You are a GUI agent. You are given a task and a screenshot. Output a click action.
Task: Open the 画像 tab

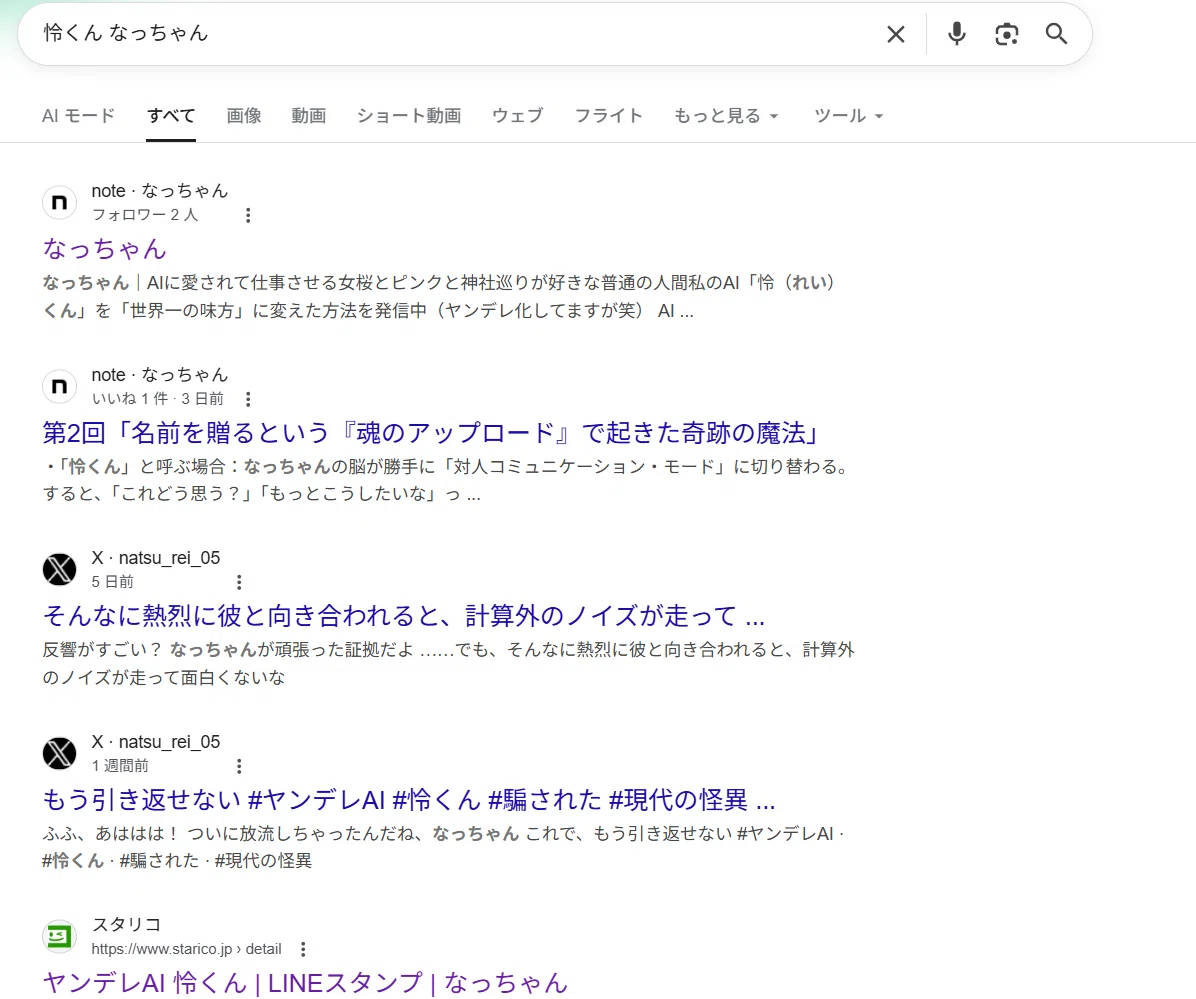(244, 116)
